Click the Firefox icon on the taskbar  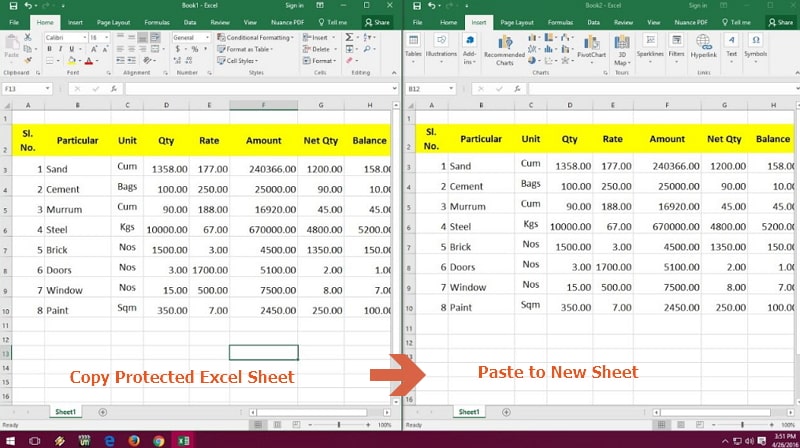(134, 439)
